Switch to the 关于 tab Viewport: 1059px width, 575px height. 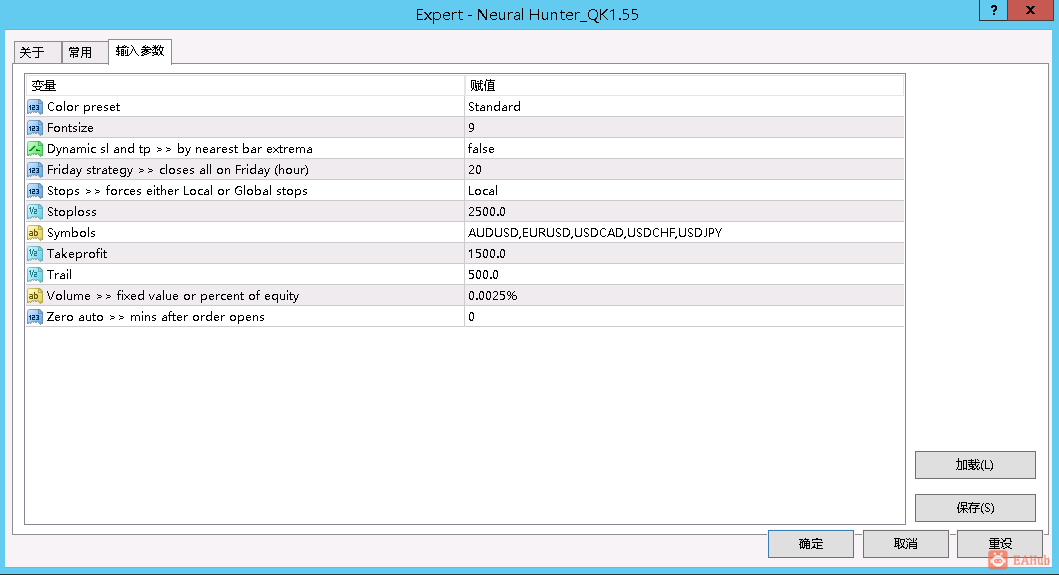click(x=37, y=52)
